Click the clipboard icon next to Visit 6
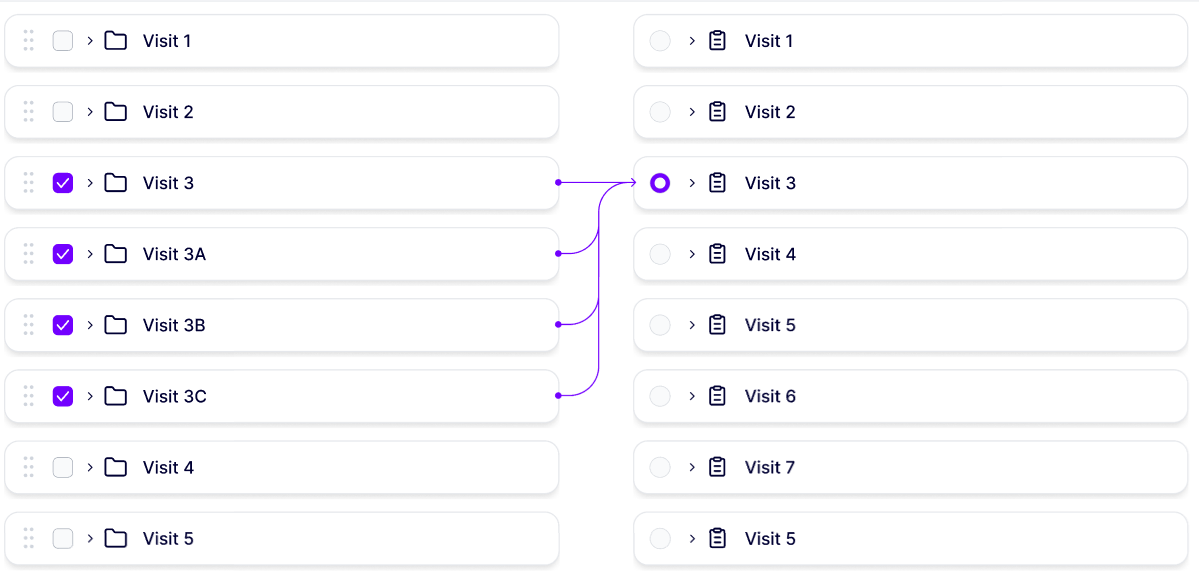This screenshot has width=1199, height=573. pyautogui.click(x=717, y=396)
